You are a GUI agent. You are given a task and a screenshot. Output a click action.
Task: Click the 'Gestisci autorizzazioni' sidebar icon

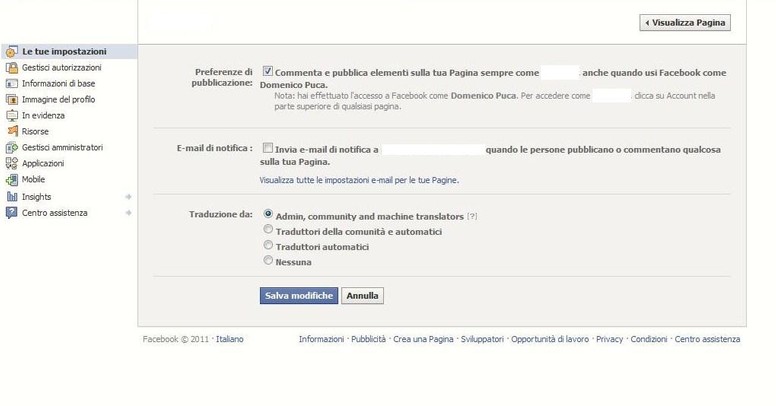coord(11,67)
